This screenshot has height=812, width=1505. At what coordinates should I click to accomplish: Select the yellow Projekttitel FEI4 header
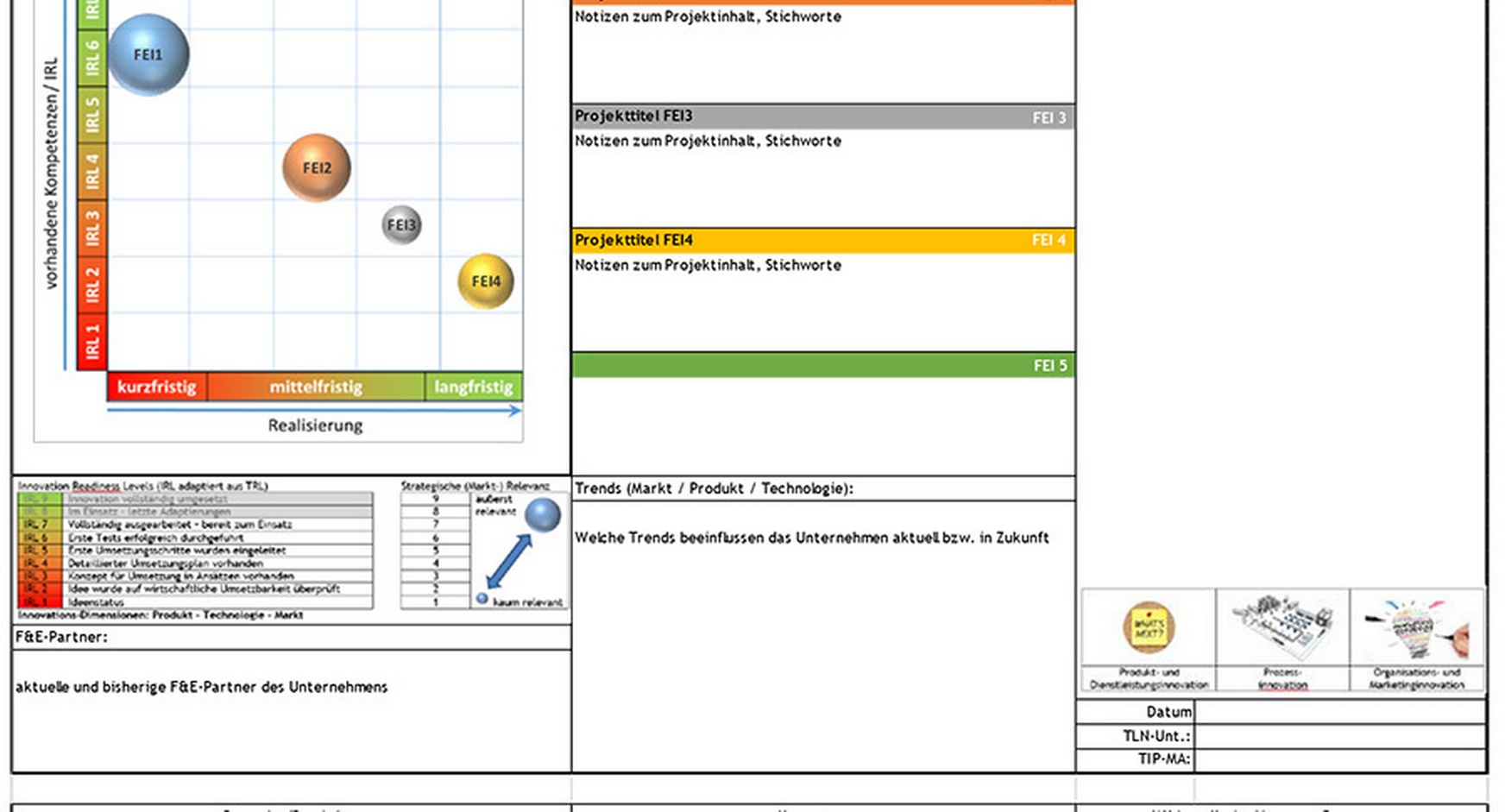(822, 240)
